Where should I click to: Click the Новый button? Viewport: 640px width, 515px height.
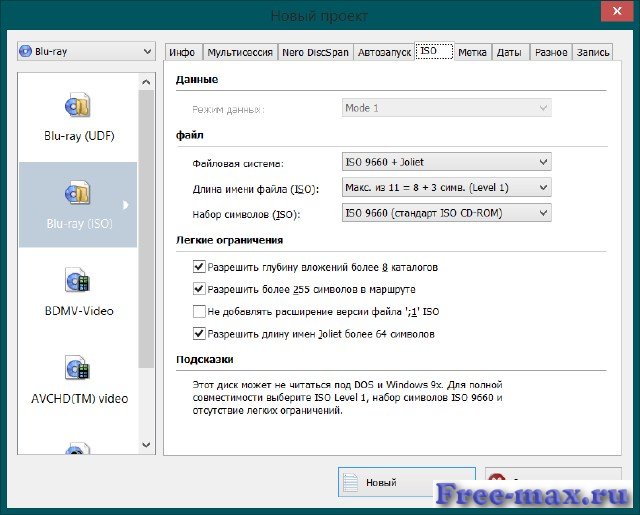pyautogui.click(x=407, y=482)
